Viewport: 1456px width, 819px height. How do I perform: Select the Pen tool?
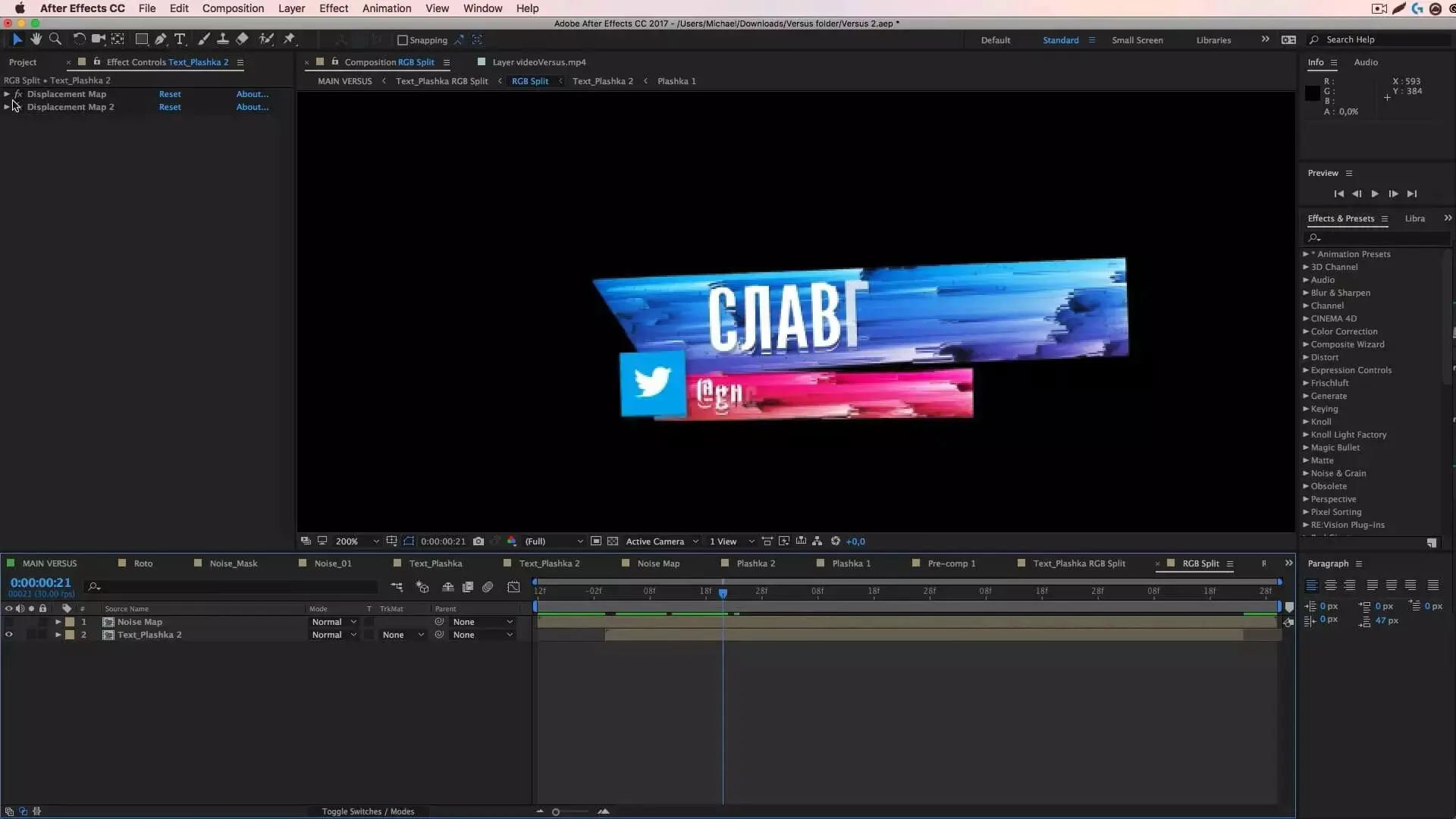click(x=160, y=39)
